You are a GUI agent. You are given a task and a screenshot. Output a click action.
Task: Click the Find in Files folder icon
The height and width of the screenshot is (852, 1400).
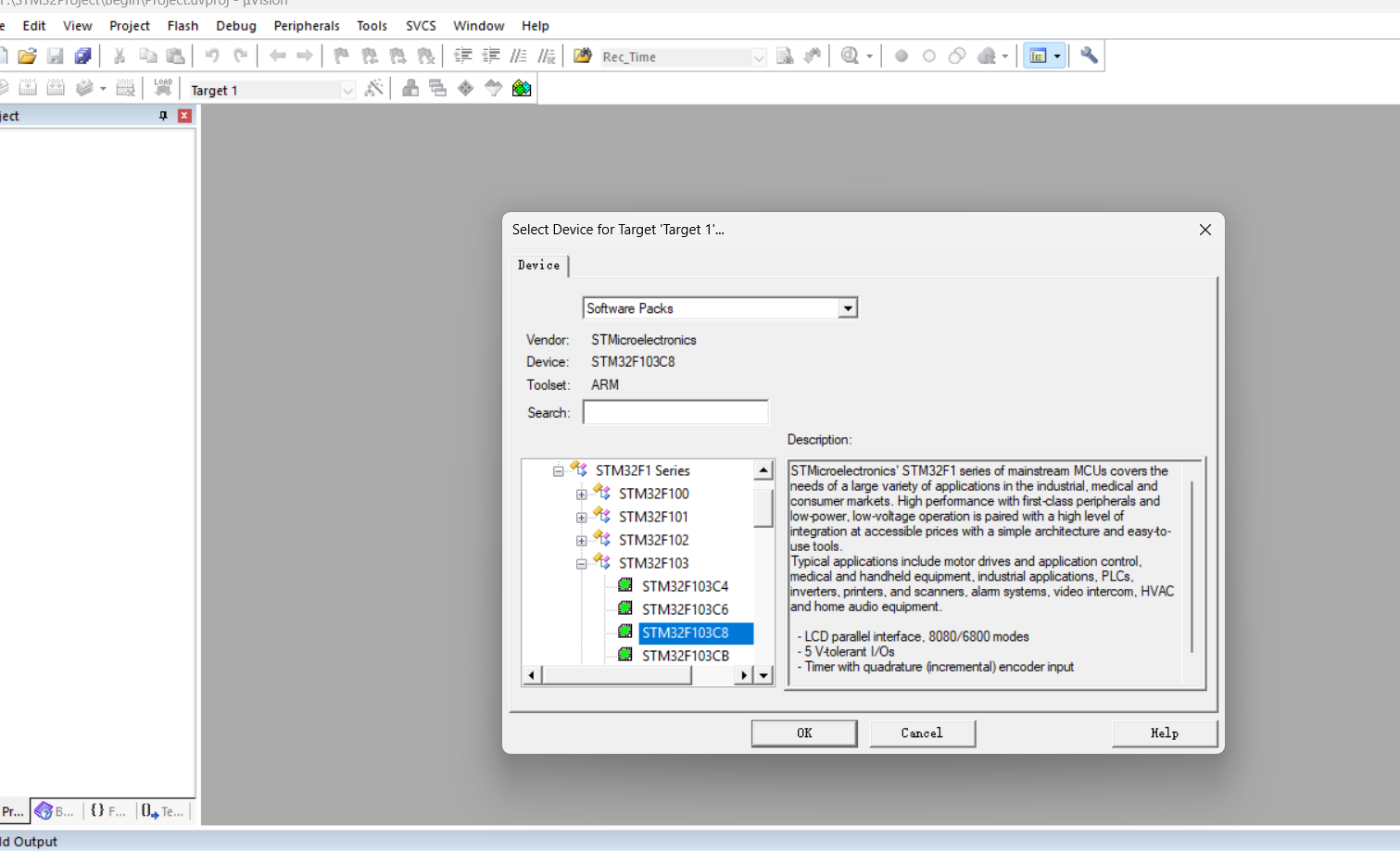tap(582, 56)
